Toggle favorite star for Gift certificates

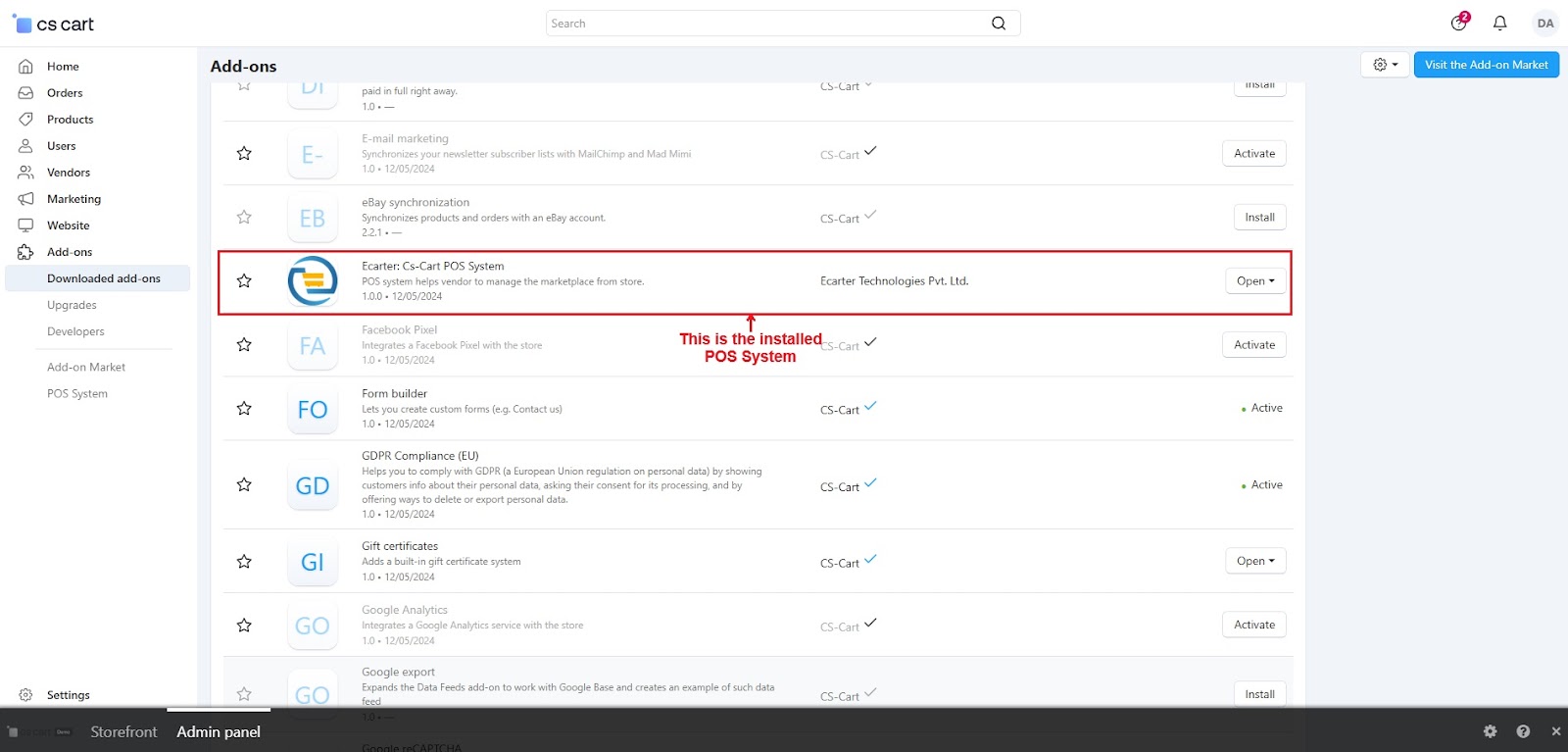click(x=244, y=562)
